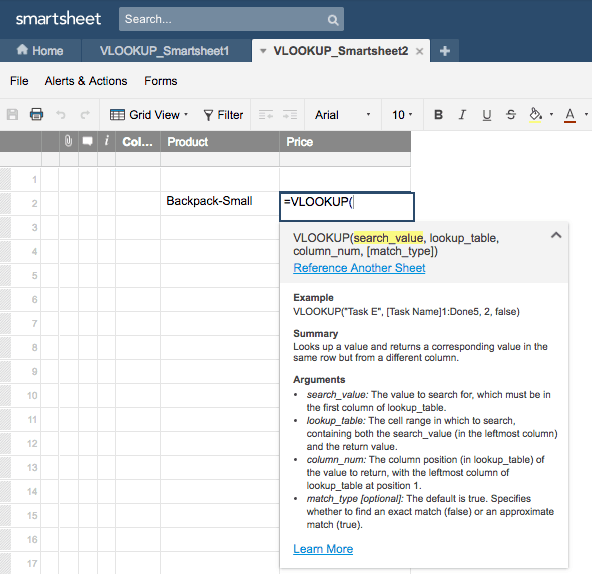Image resolution: width=592 pixels, height=574 pixels.
Task: Click the Print icon
Action: click(36, 114)
